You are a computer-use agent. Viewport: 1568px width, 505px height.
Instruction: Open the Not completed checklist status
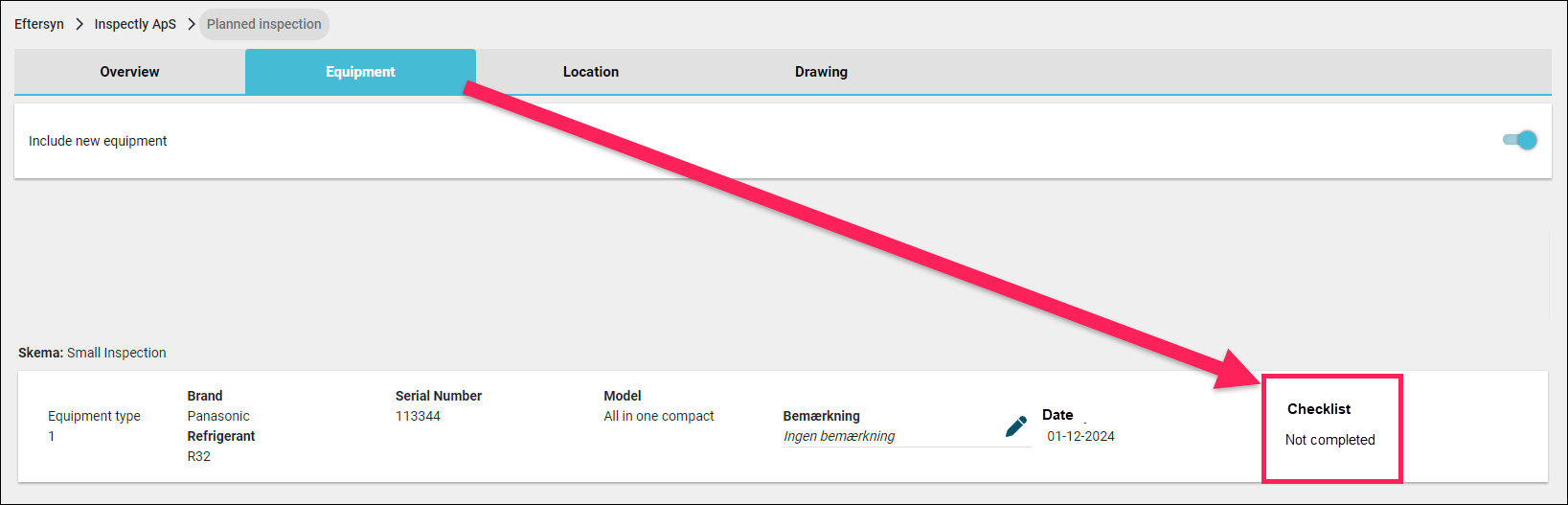(x=1329, y=440)
